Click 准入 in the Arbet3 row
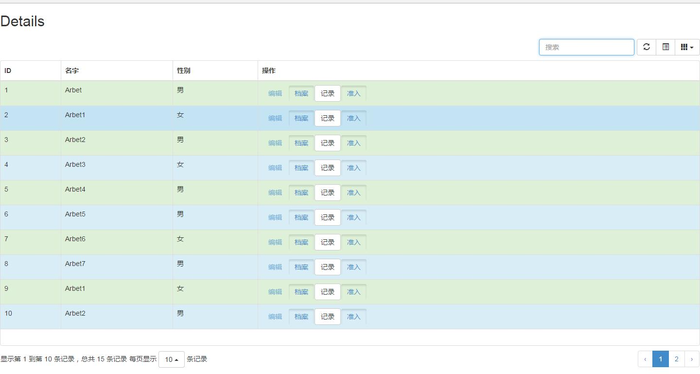This screenshot has height=374, width=700. click(354, 168)
